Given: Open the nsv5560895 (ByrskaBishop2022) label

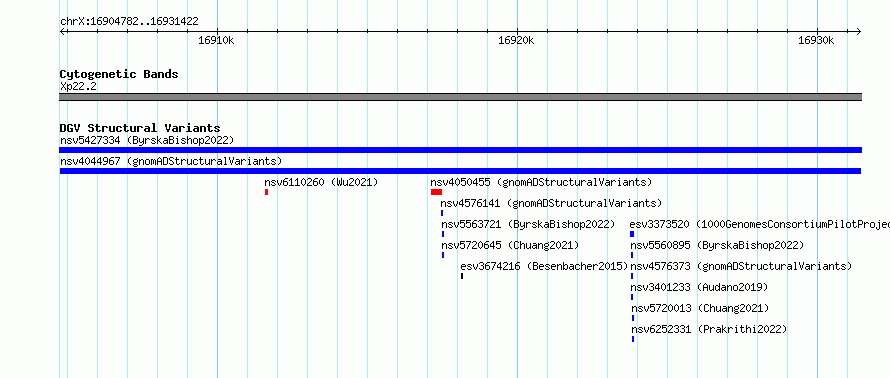Looking at the screenshot, I should point(717,245).
